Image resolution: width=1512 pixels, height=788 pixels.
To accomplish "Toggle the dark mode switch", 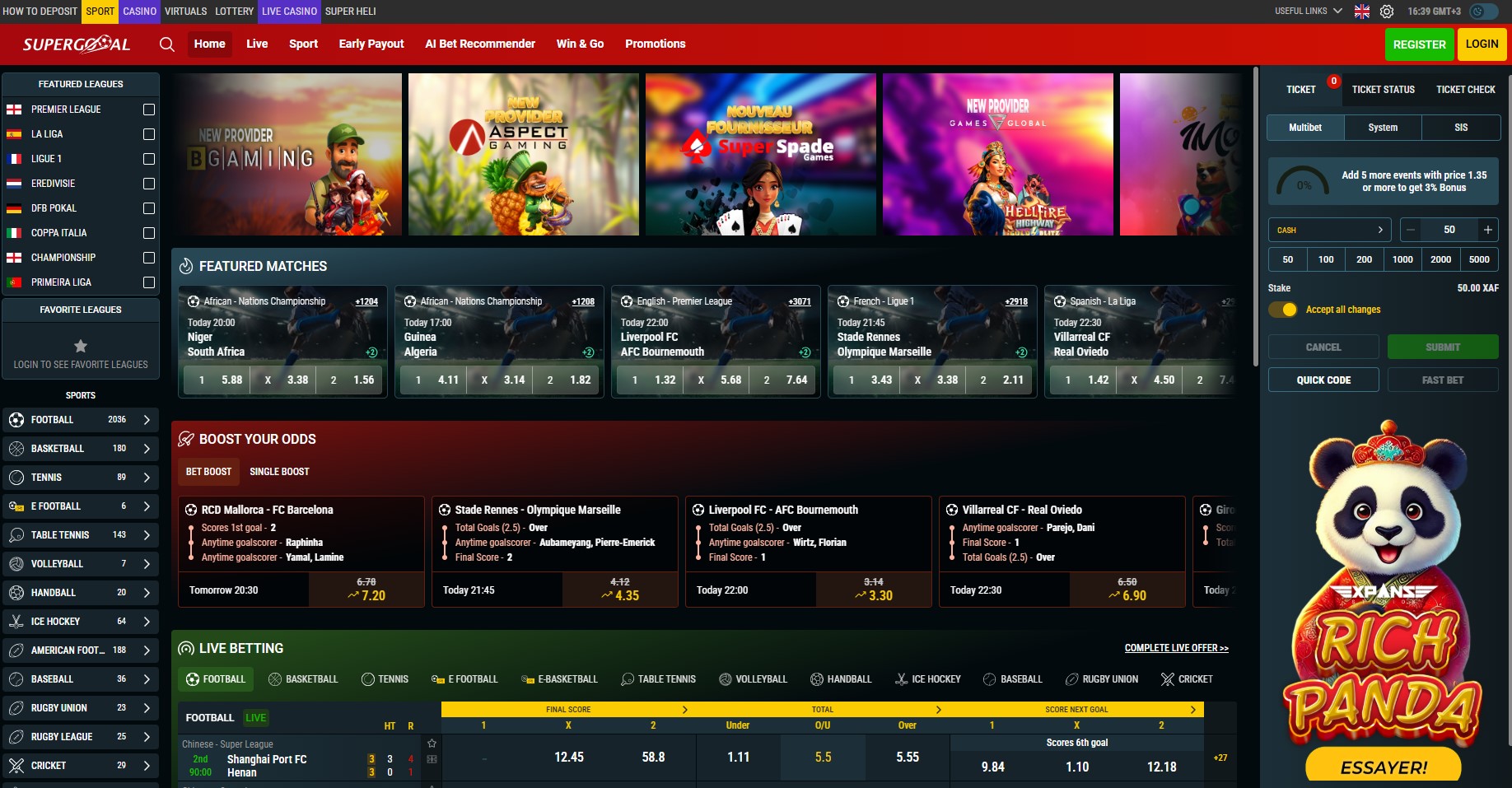I will coord(1485,12).
